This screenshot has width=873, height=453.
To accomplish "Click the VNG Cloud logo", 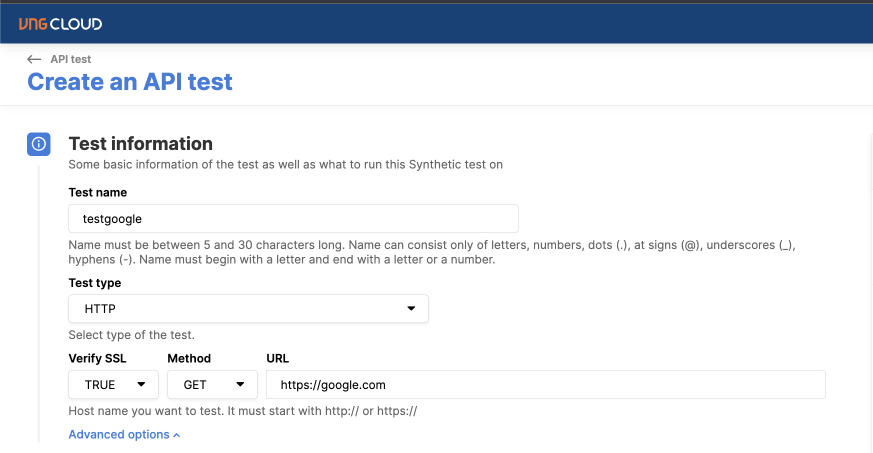I will tap(60, 23).
